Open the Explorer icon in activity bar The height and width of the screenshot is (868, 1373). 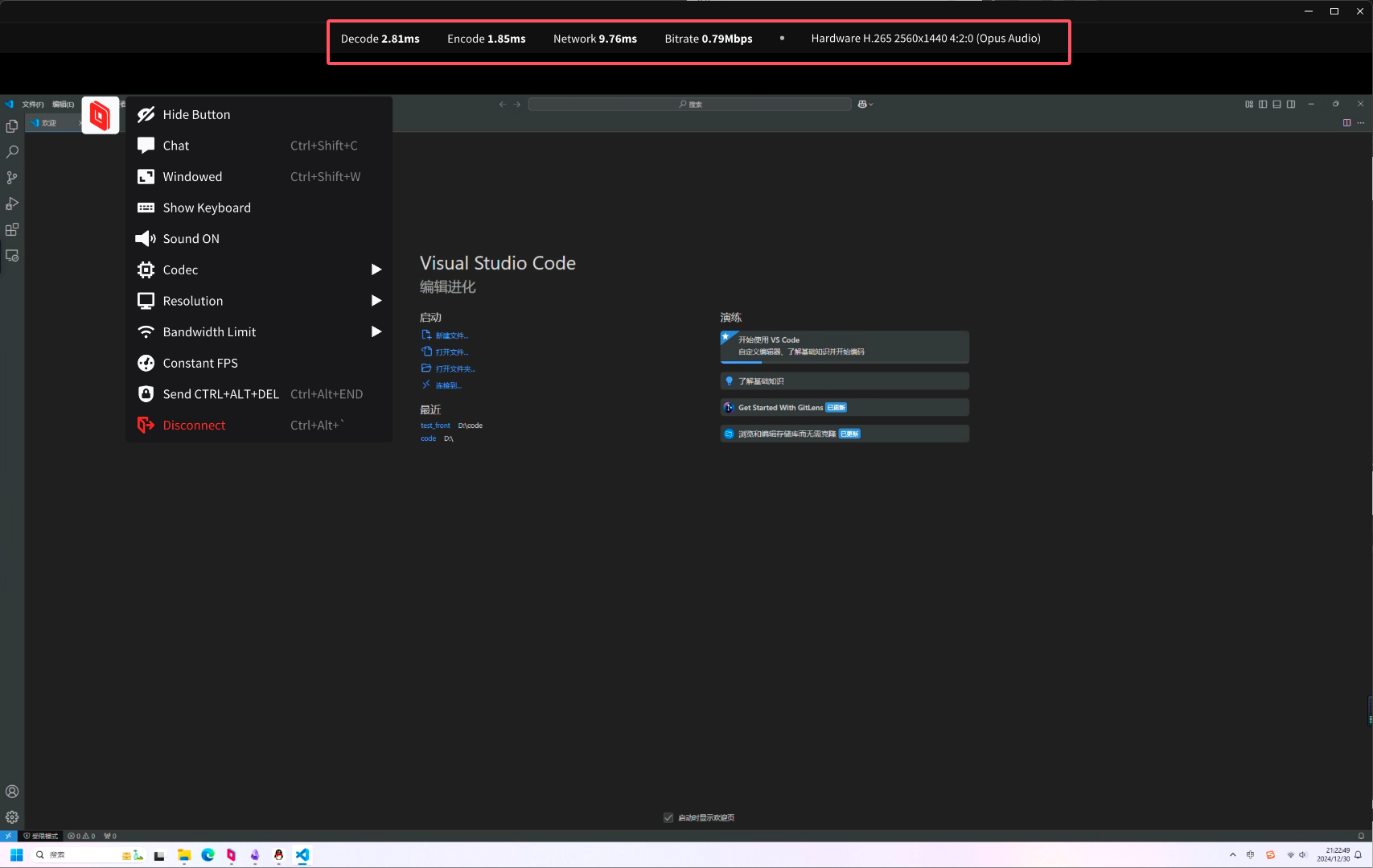tap(12, 126)
